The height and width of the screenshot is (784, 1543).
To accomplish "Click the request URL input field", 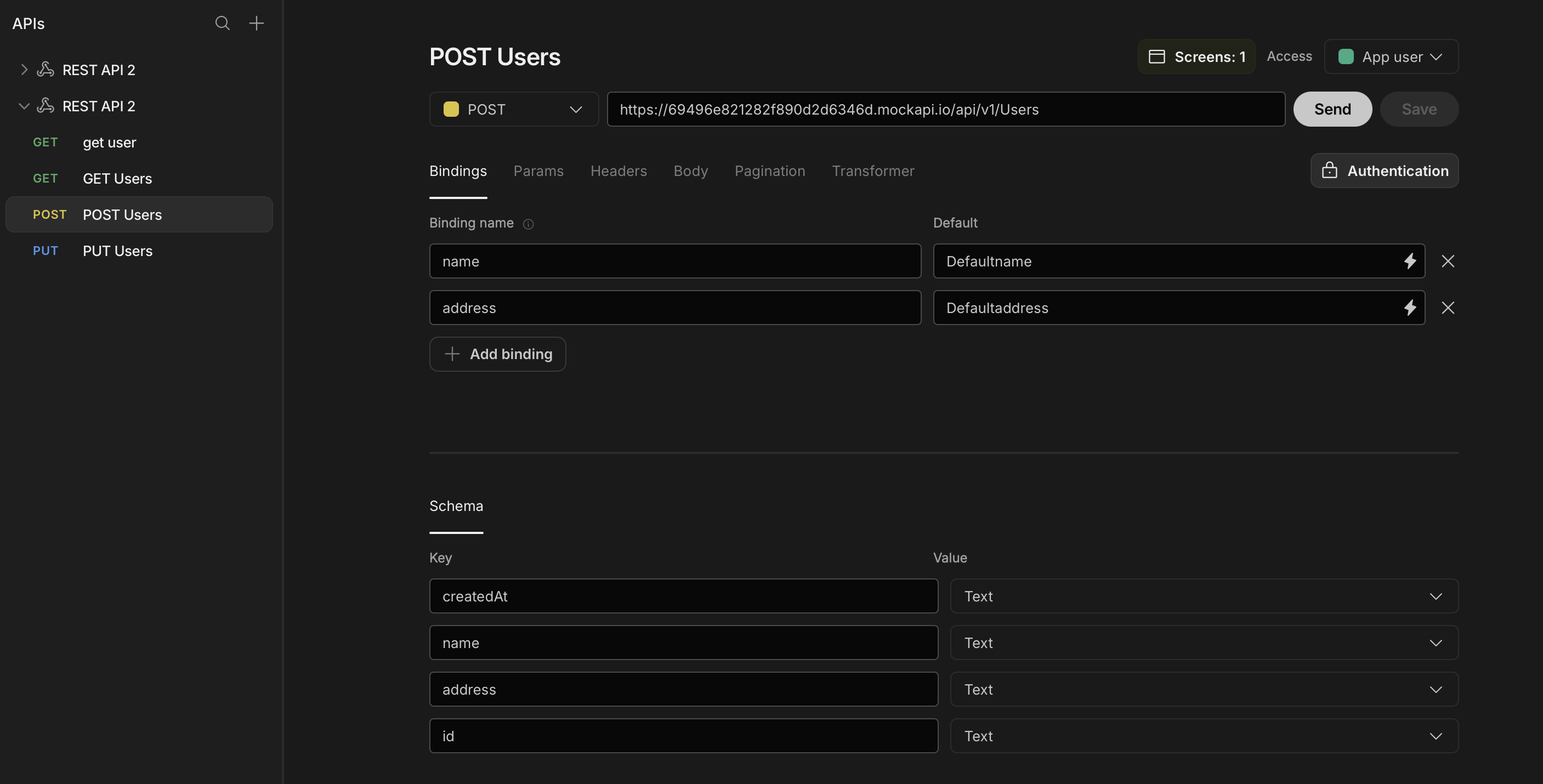I will click(x=945, y=109).
